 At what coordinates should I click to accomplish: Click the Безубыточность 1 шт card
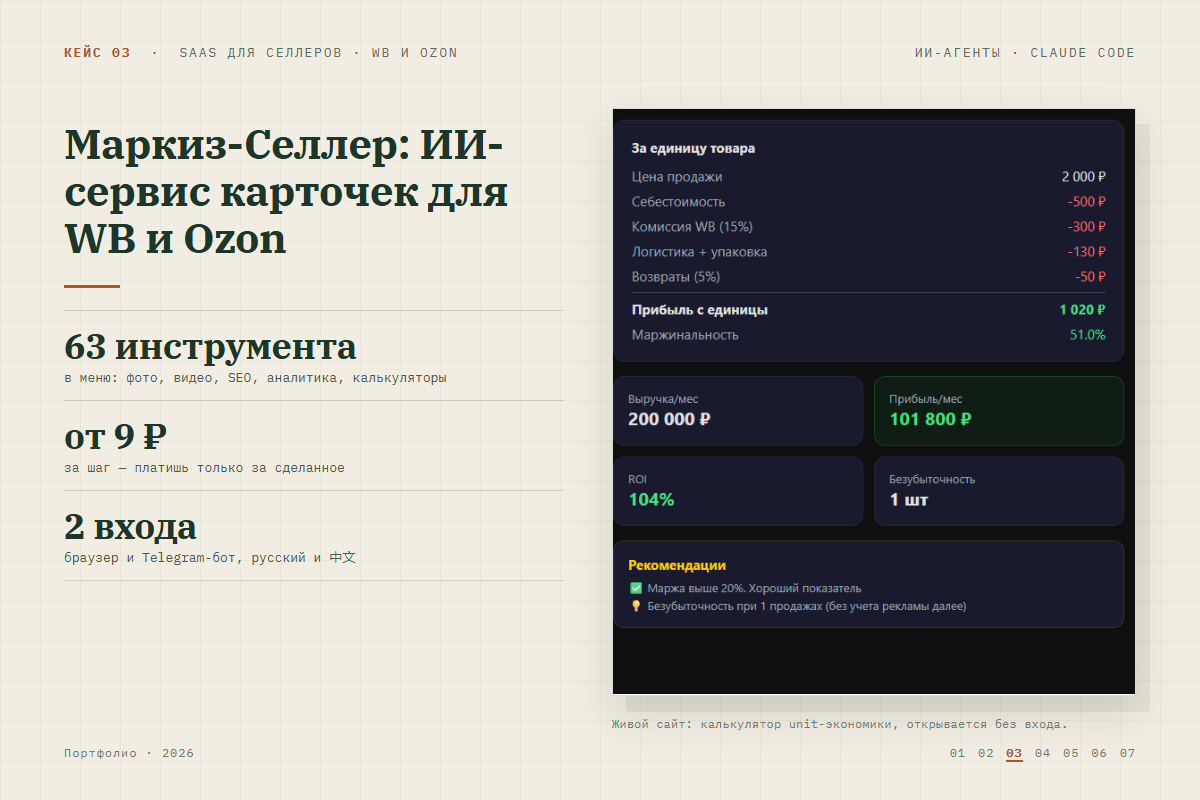coord(999,491)
